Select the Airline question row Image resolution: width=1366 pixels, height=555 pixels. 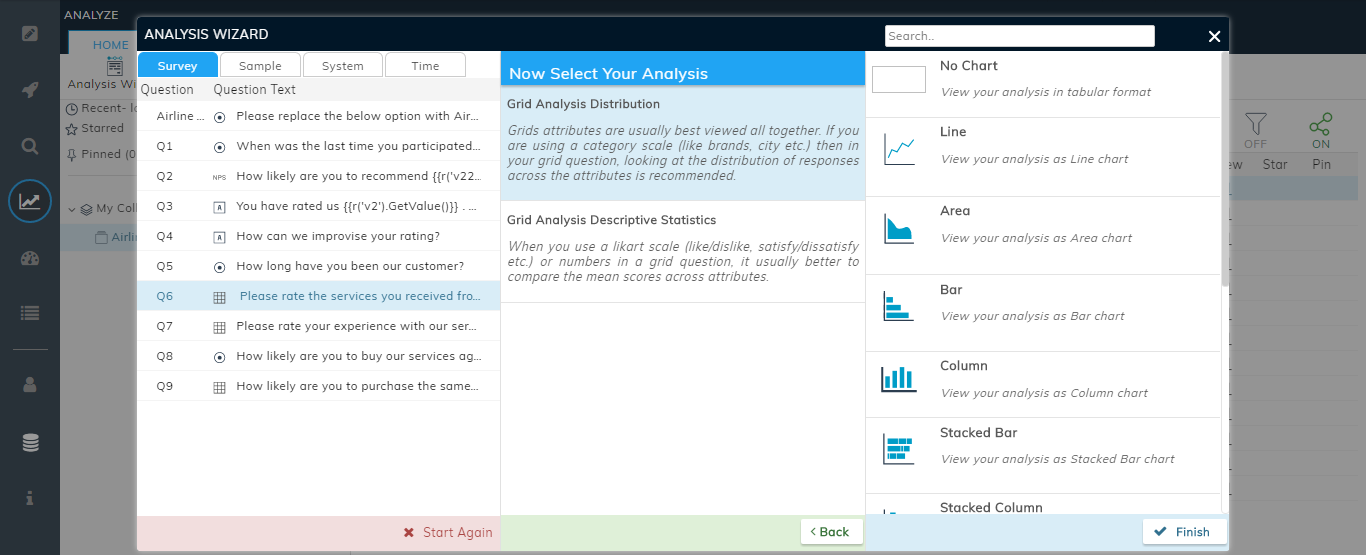318,116
